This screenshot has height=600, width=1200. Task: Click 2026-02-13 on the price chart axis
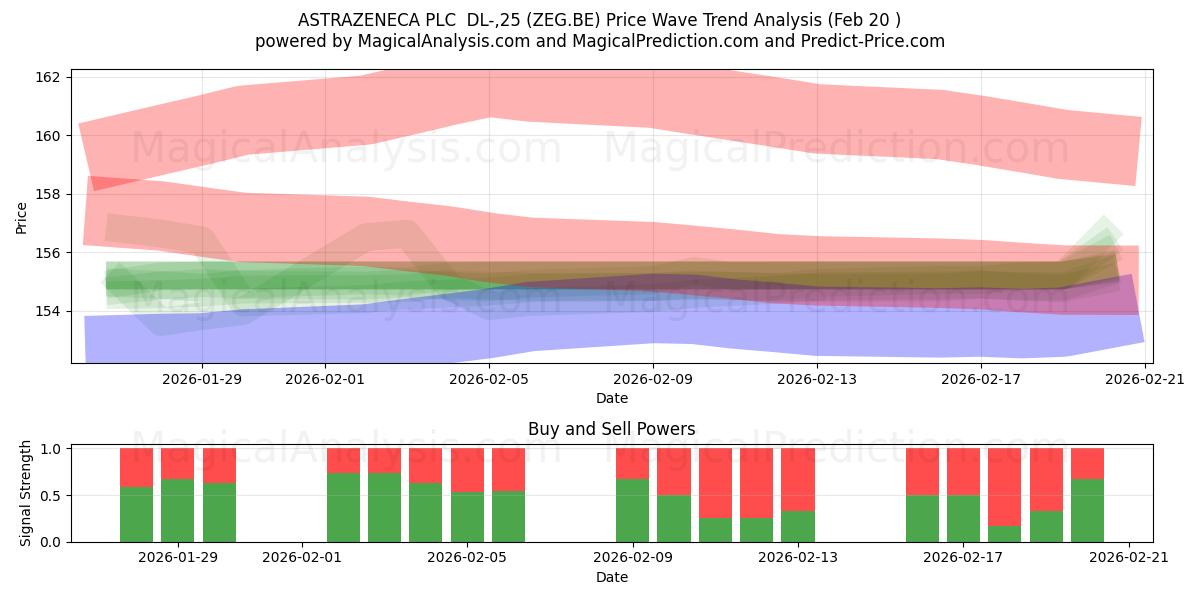click(x=817, y=379)
